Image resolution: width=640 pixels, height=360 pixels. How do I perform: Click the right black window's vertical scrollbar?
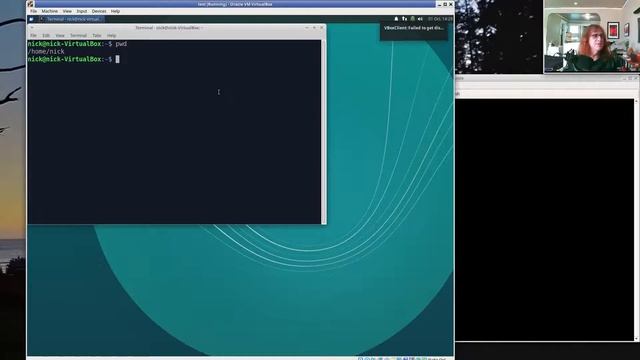click(x=637, y=220)
